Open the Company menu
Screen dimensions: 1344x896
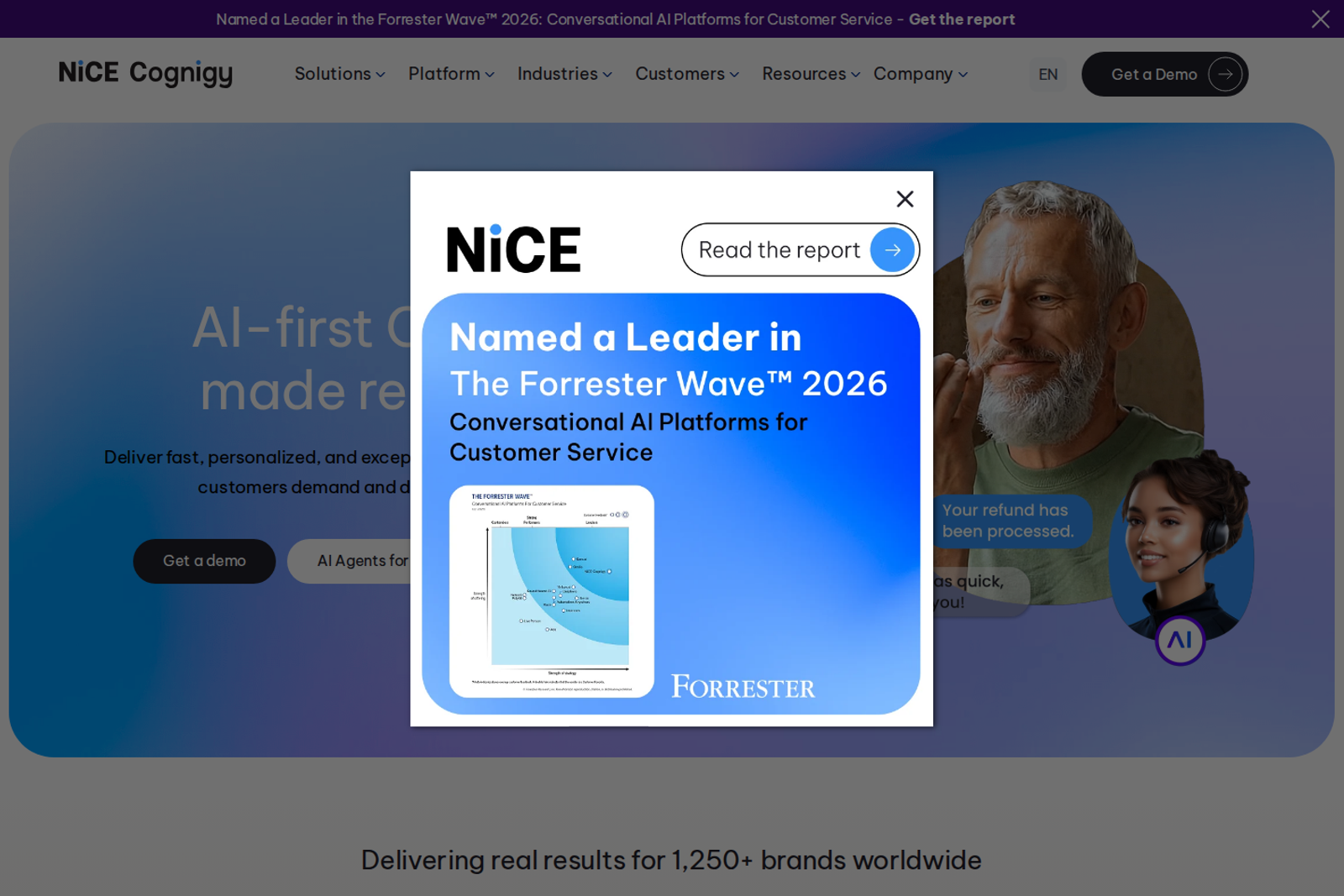coord(921,74)
